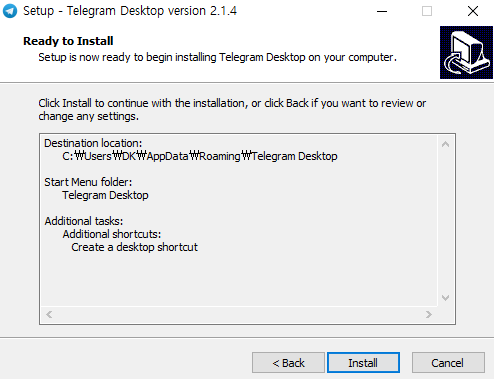Click the Install button

pyautogui.click(x=363, y=362)
